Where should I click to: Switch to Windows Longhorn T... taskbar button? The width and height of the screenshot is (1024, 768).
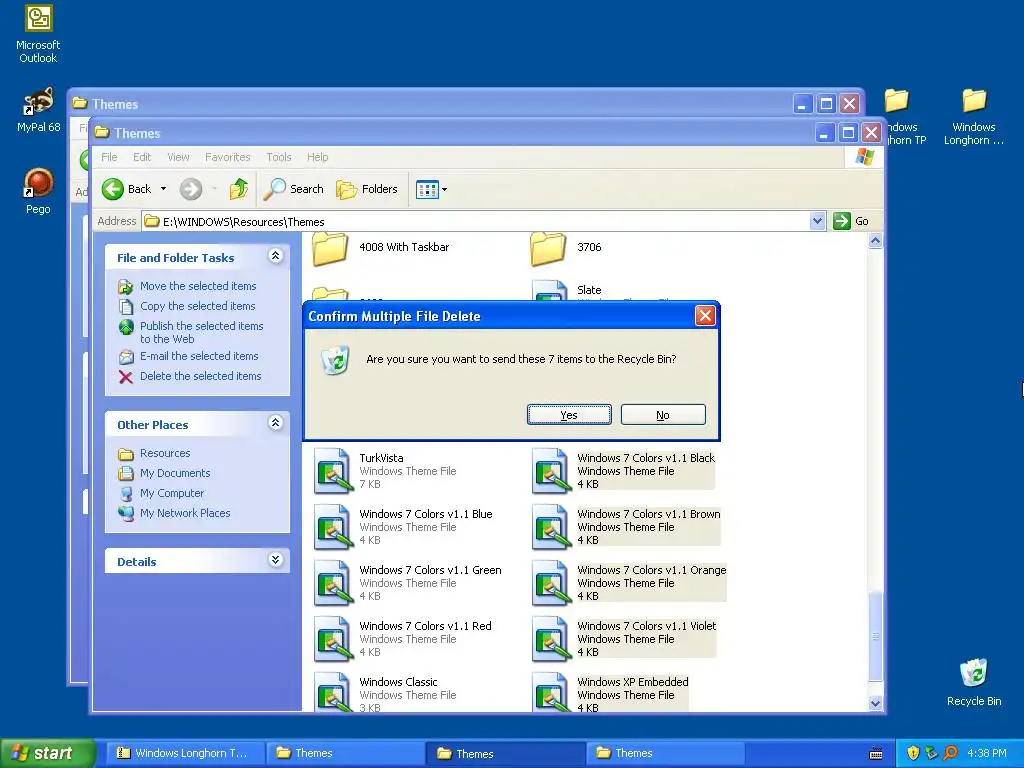[x=185, y=753]
